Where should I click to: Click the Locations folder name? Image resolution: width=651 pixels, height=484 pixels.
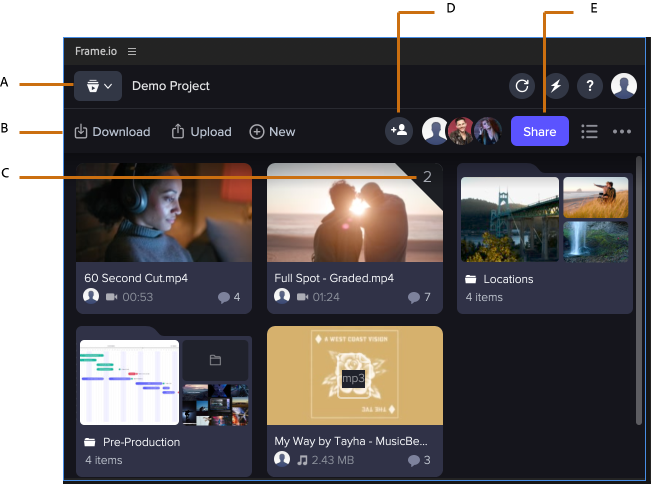(x=508, y=279)
